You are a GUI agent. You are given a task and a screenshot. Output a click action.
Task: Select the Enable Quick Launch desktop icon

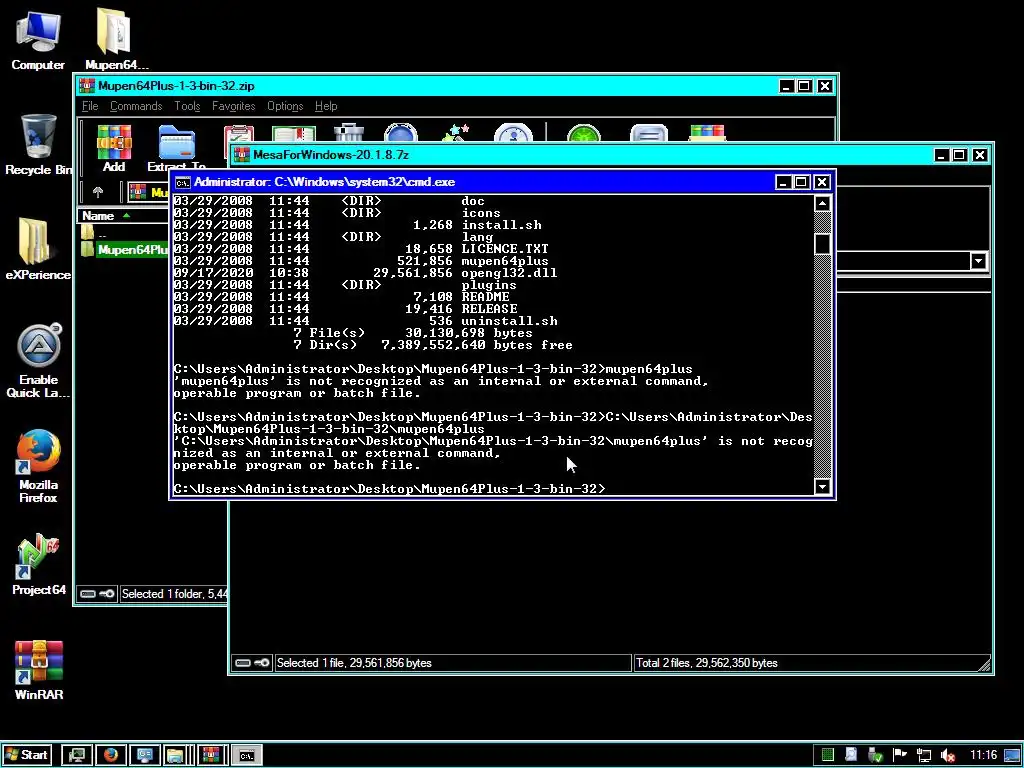tap(38, 360)
